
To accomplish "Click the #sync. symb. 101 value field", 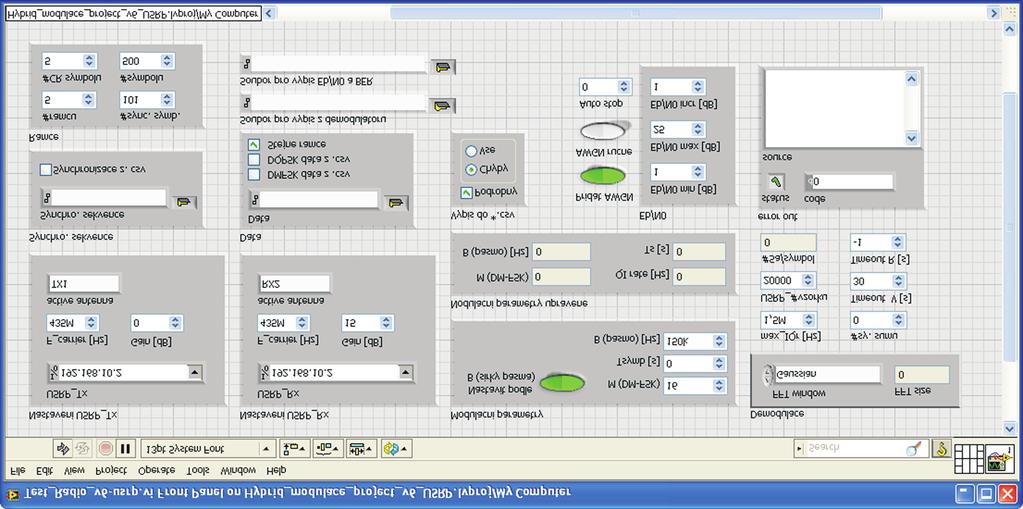I will click(x=140, y=100).
